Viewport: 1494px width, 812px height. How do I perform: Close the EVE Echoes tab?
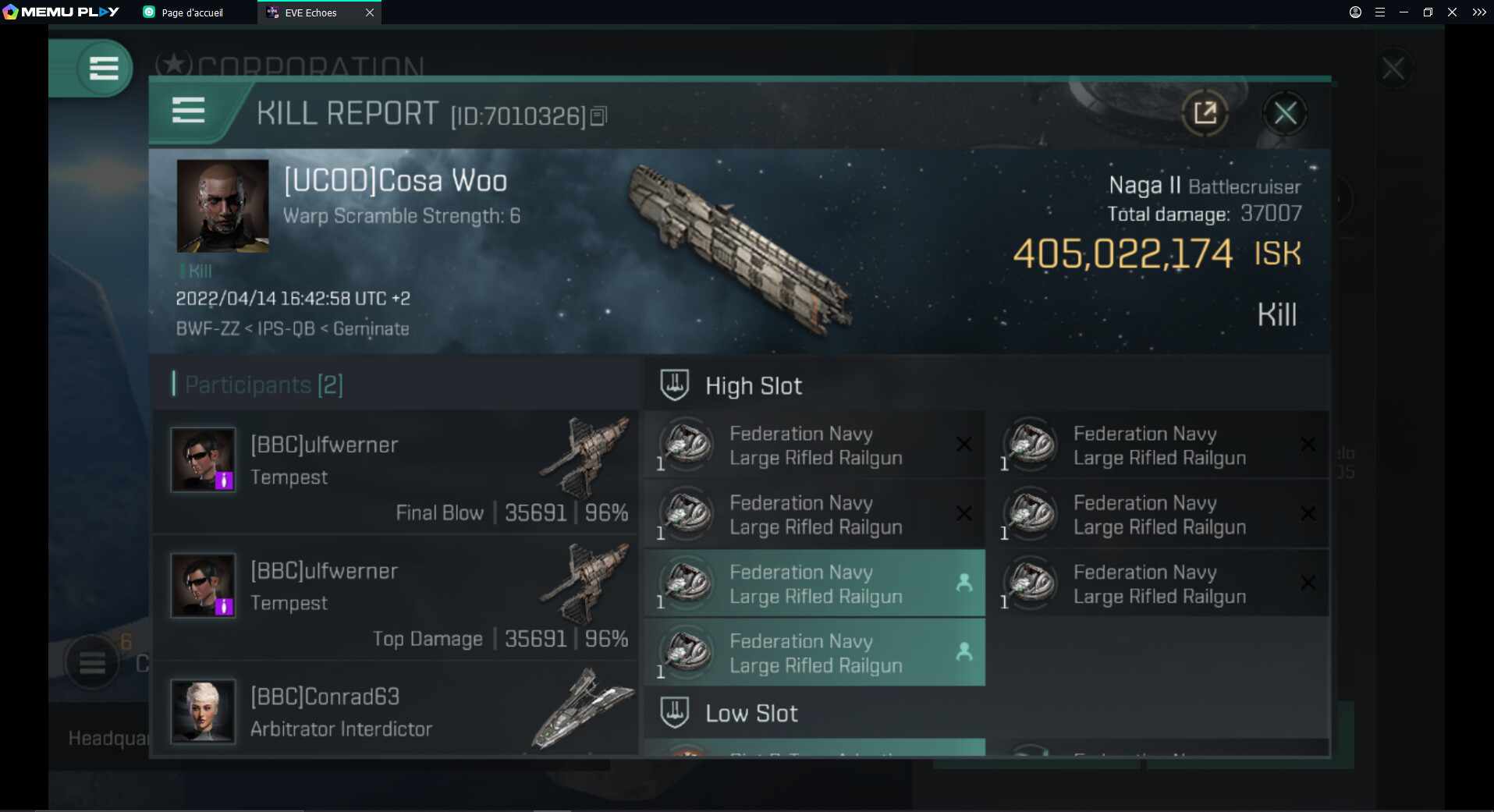370,12
